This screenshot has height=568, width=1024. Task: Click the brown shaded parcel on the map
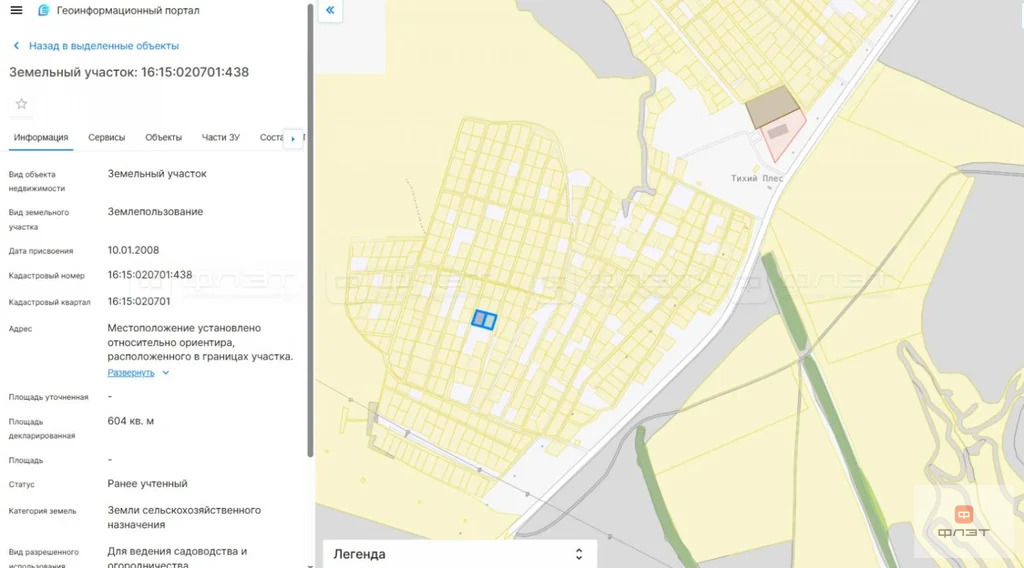(x=773, y=106)
